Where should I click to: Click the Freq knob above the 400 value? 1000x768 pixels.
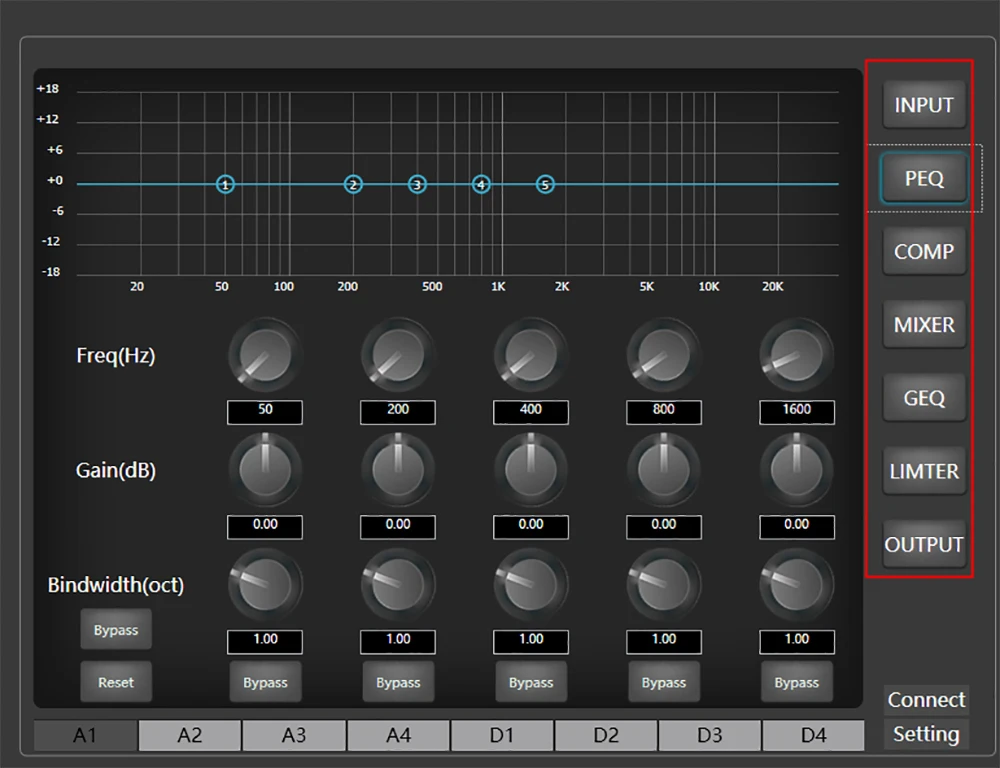click(531, 355)
